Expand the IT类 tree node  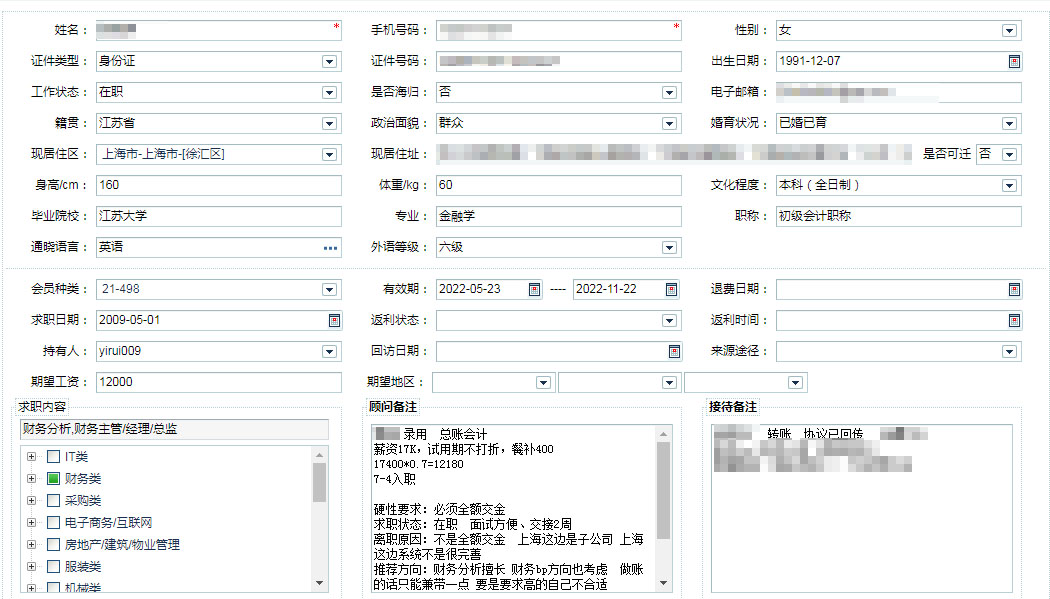(x=31, y=456)
